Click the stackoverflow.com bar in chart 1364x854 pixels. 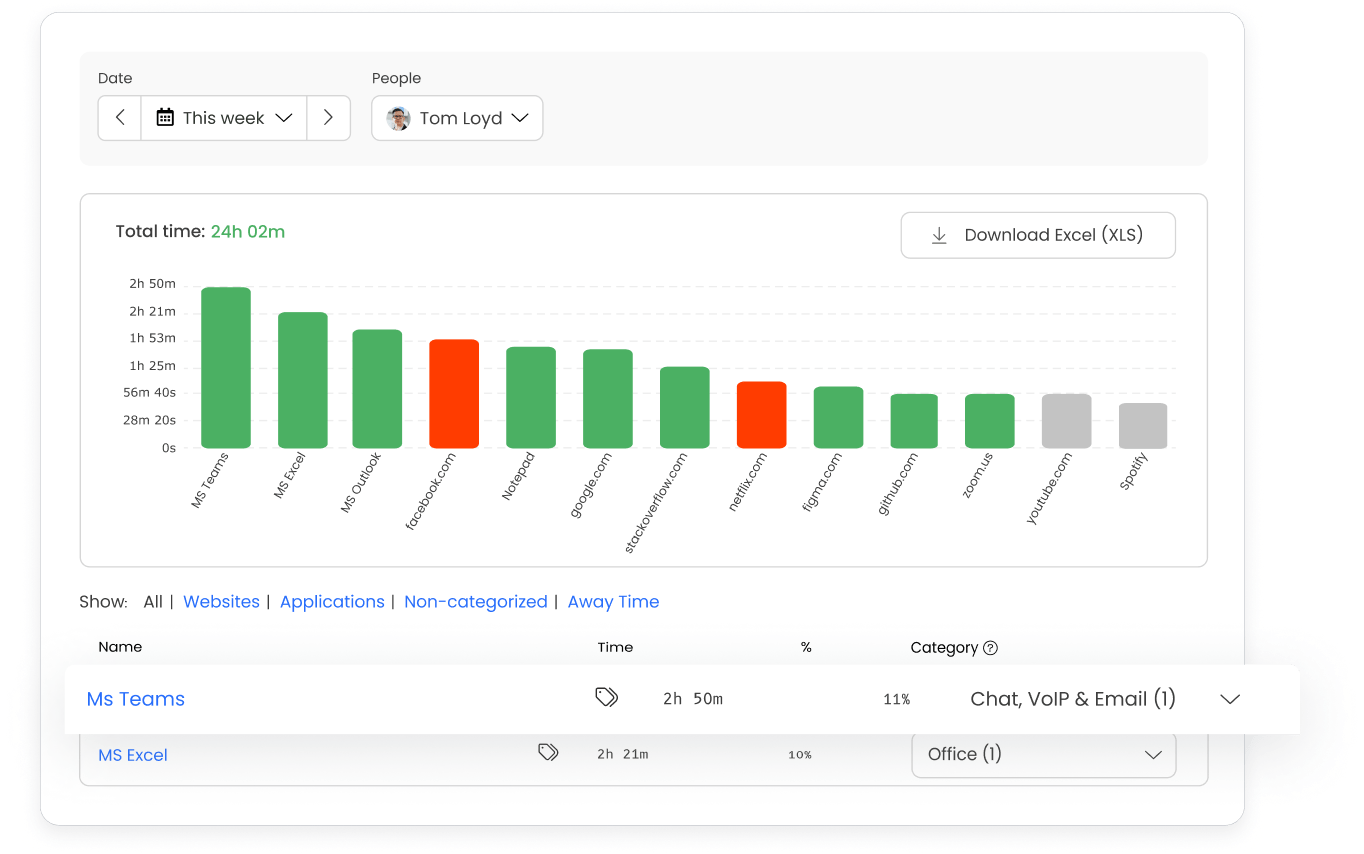tap(685, 407)
